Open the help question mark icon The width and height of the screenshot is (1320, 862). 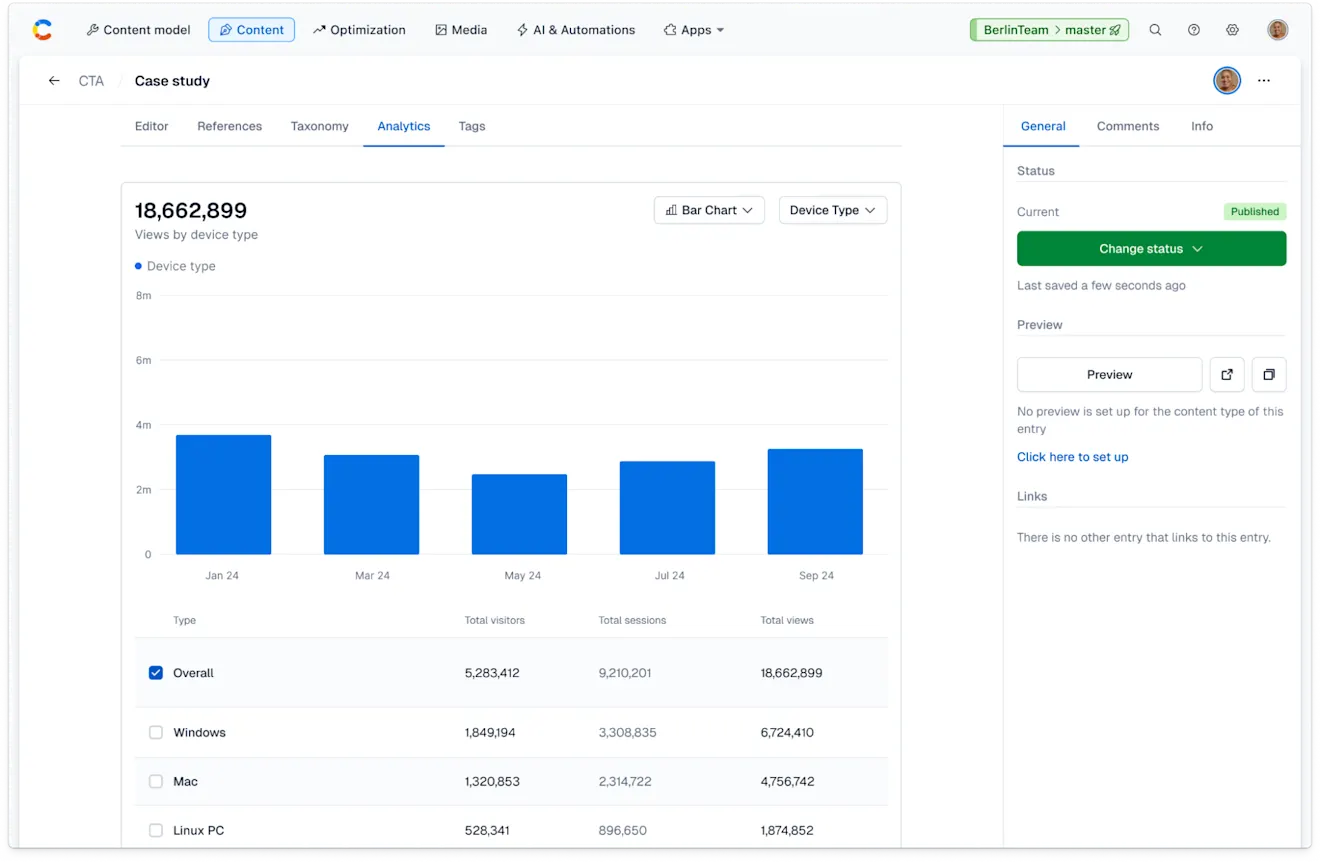coord(1193,30)
